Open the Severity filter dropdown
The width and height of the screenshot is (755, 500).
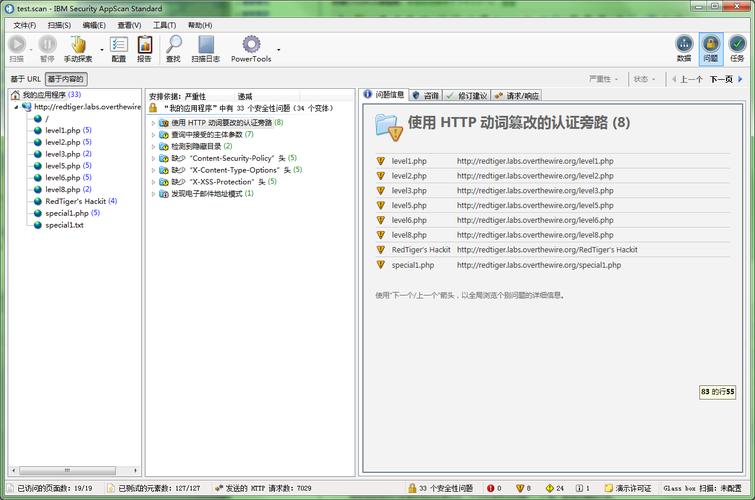pos(603,79)
